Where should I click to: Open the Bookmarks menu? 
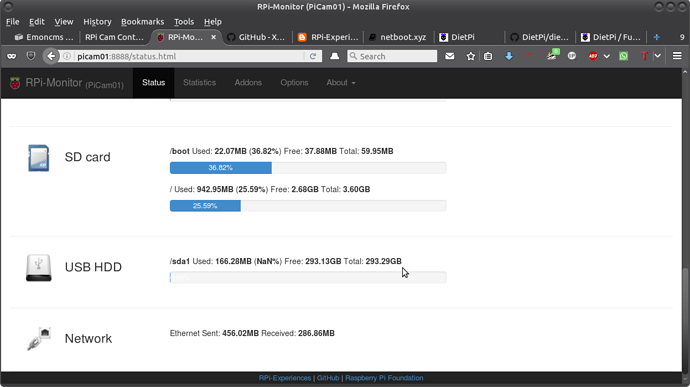[142, 22]
